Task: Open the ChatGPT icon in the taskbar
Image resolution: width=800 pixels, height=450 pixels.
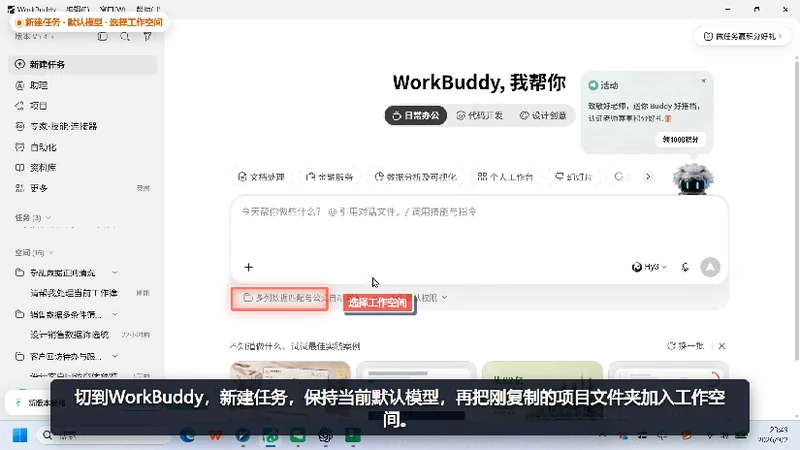Action: [x=325, y=435]
